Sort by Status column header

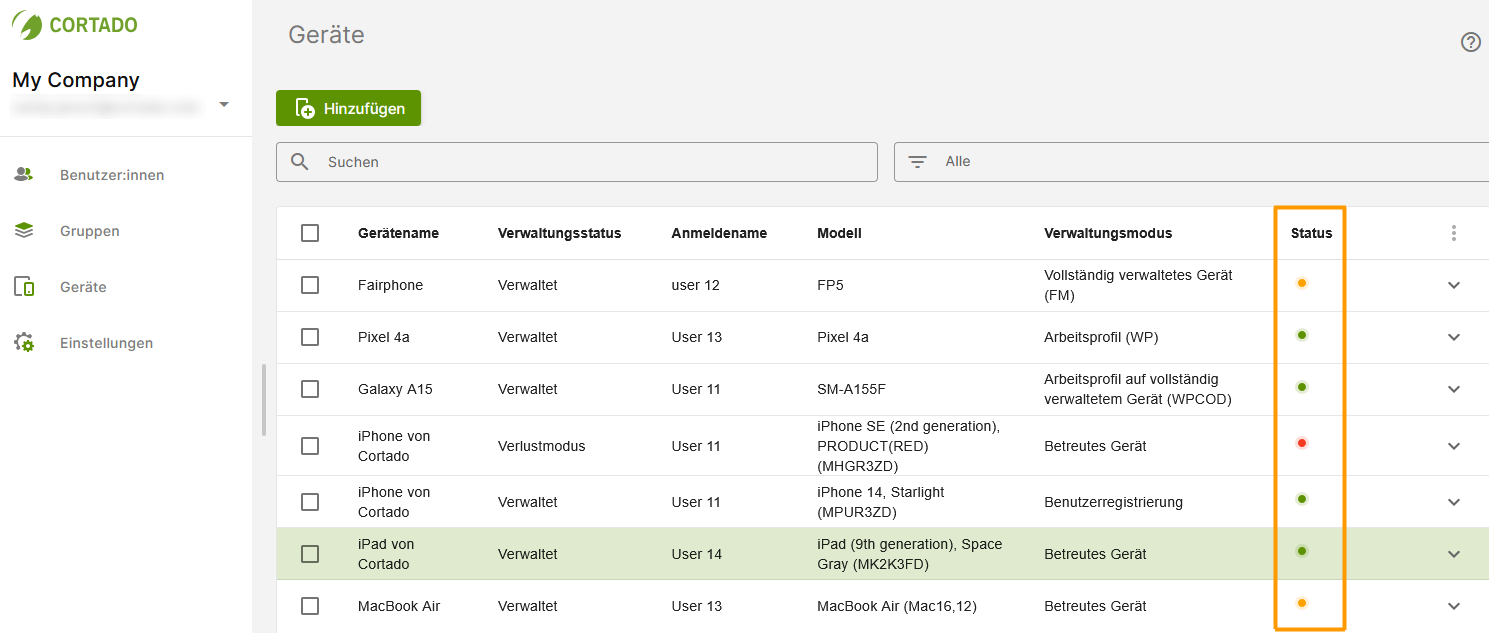pyautogui.click(x=1311, y=233)
